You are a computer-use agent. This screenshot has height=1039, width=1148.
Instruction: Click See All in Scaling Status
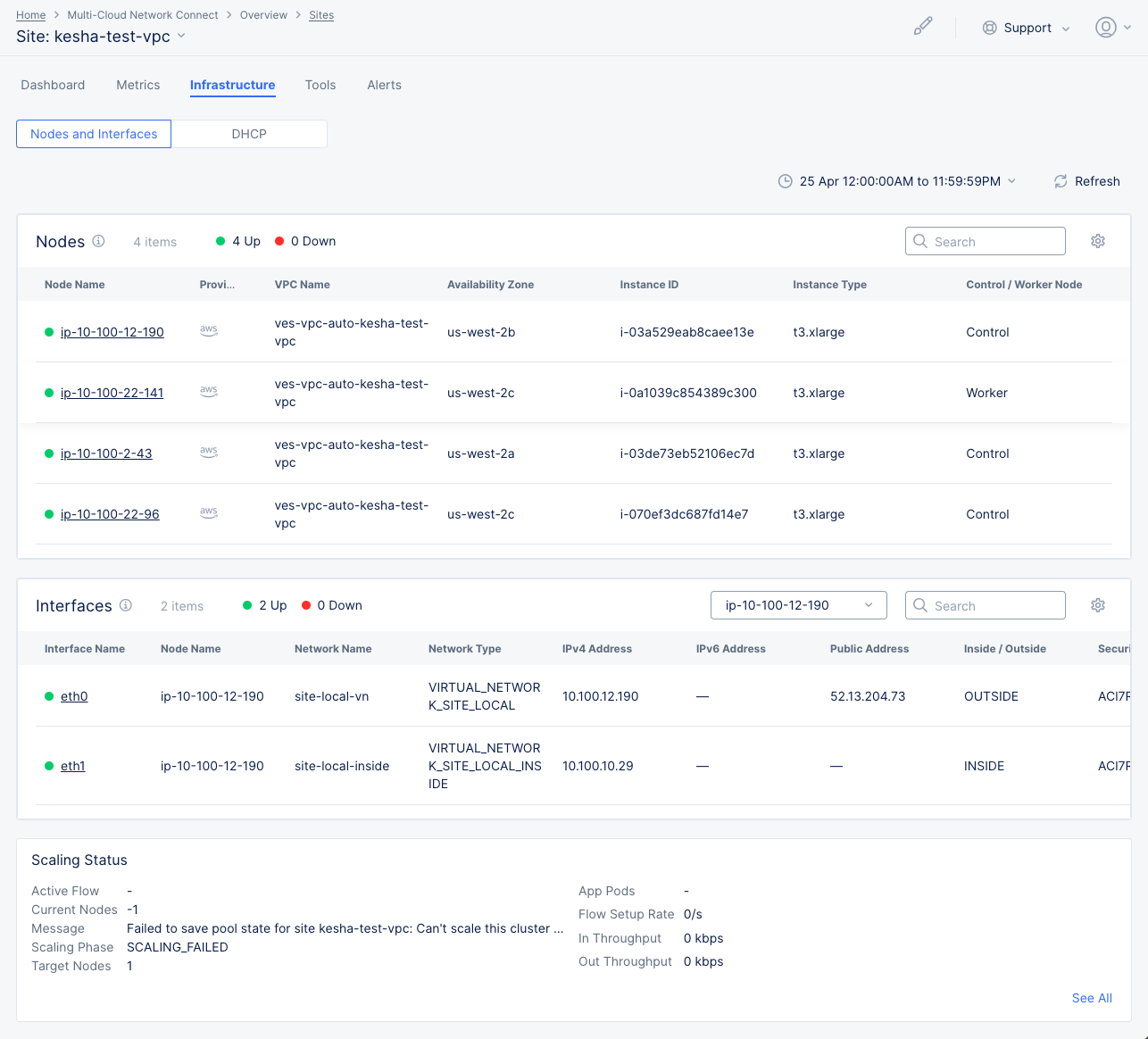pos(1091,998)
